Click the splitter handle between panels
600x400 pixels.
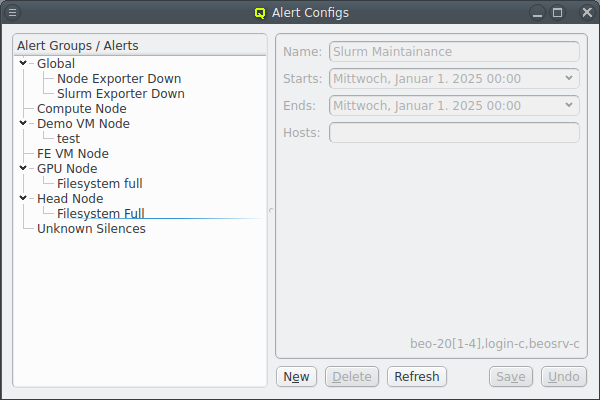[x=271, y=210]
